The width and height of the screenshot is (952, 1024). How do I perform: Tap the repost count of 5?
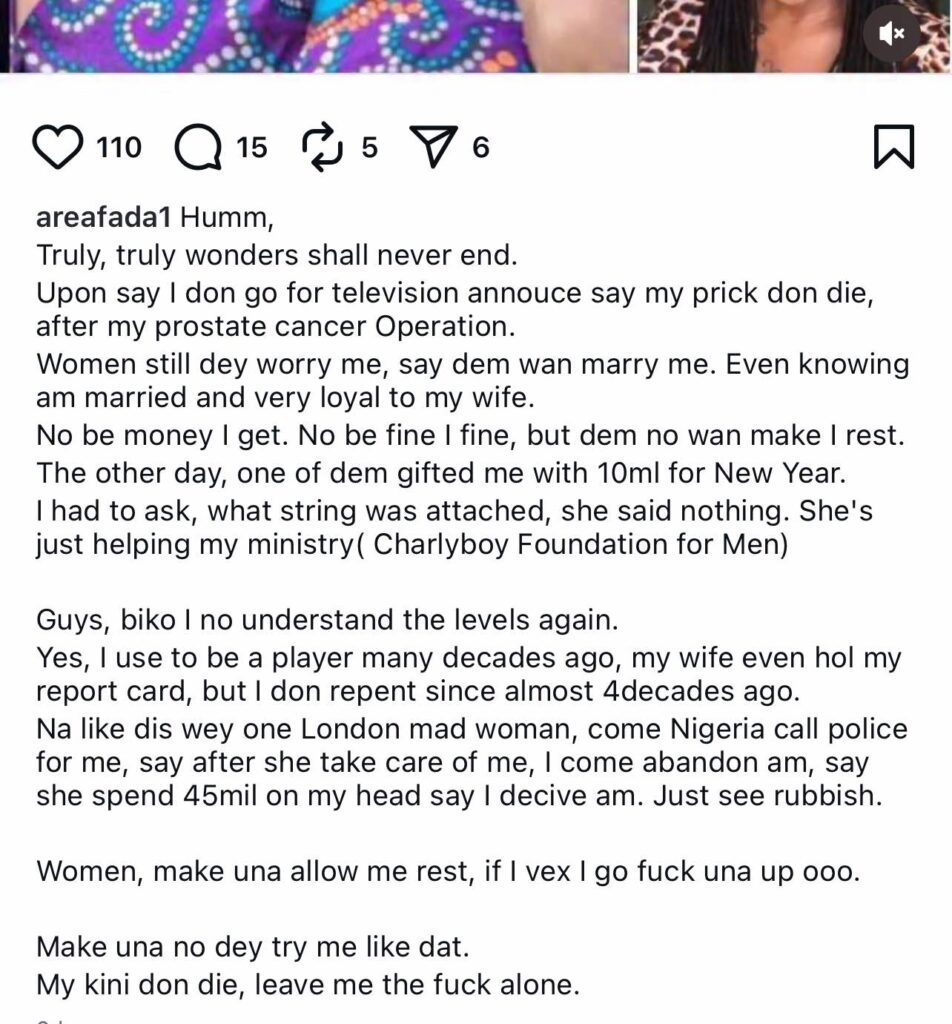369,149
